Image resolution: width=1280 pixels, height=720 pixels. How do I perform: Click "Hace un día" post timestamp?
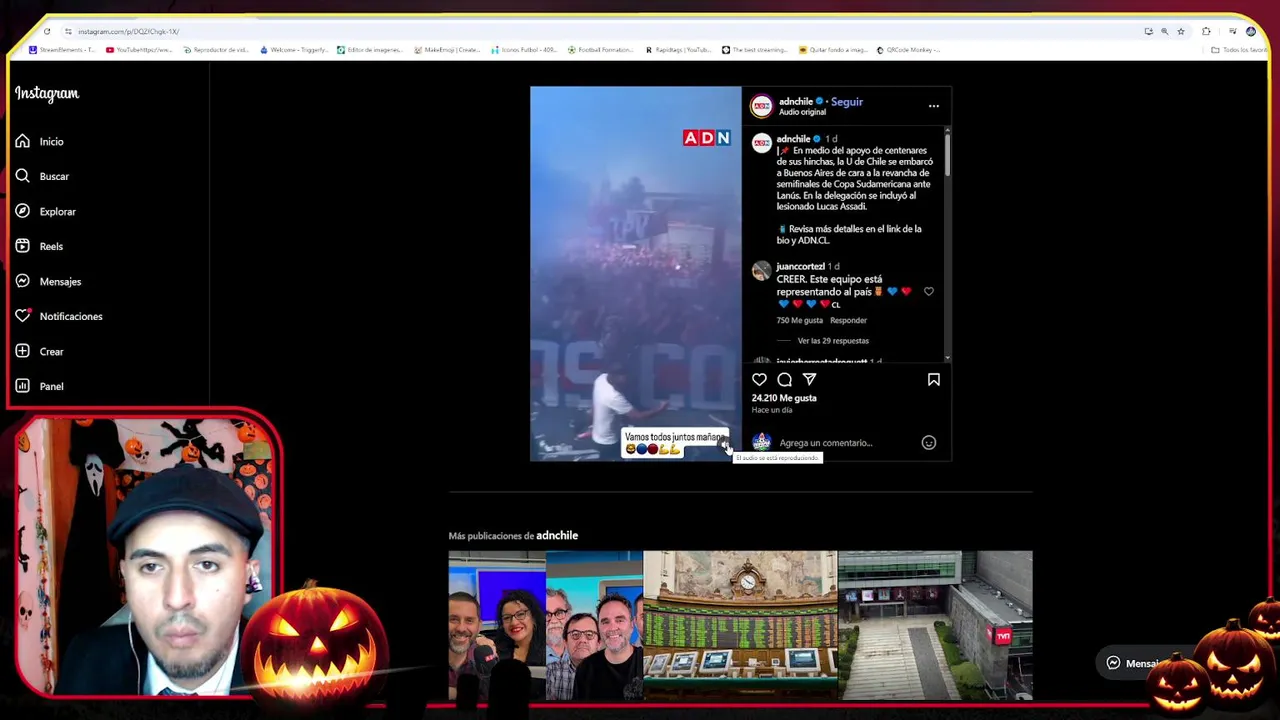772,410
